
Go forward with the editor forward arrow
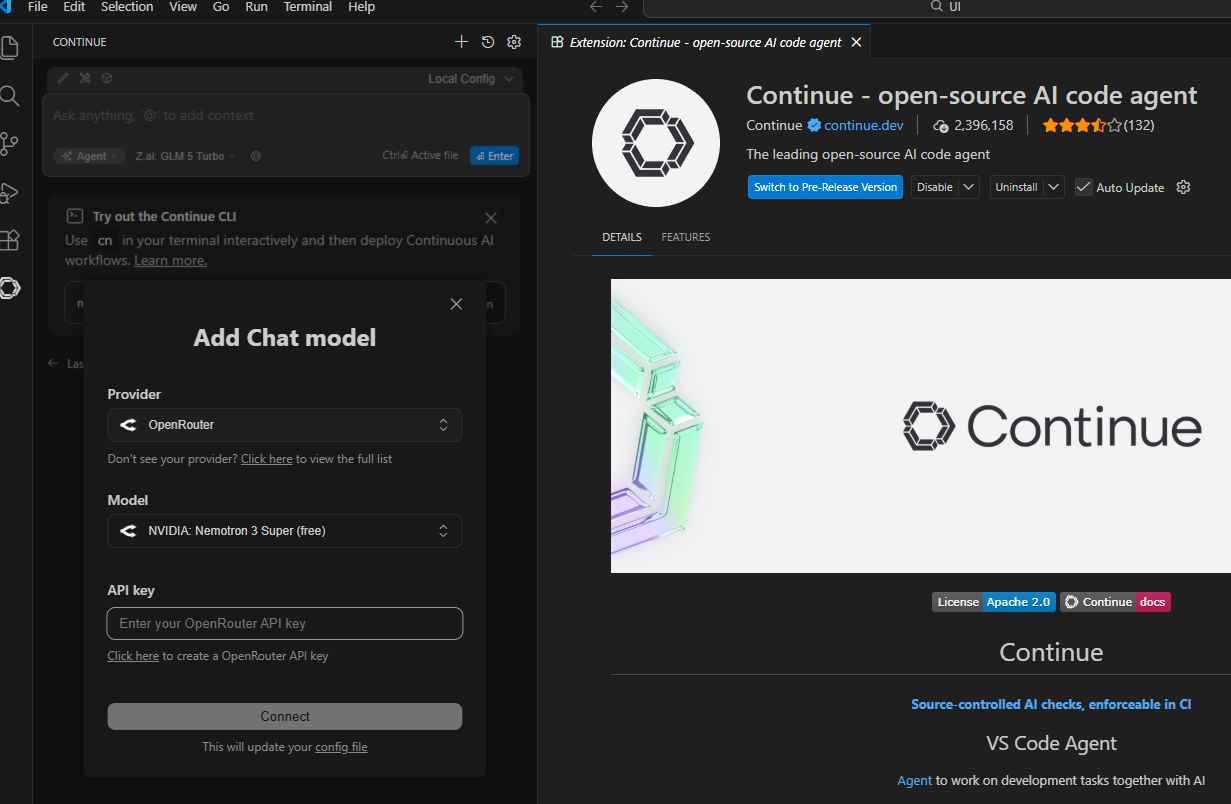coord(622,7)
